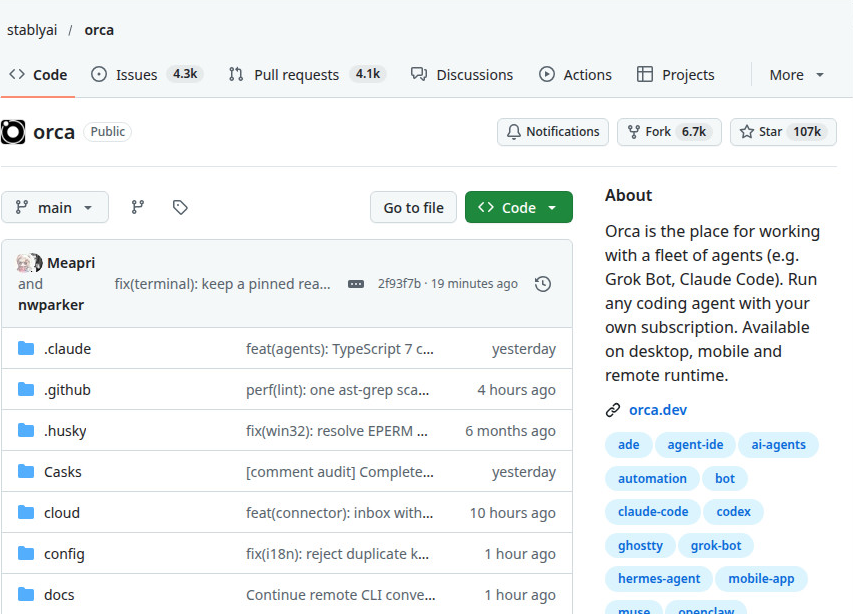The image size is (853, 614).
Task: Click the docs folder icon
Action: (26, 594)
